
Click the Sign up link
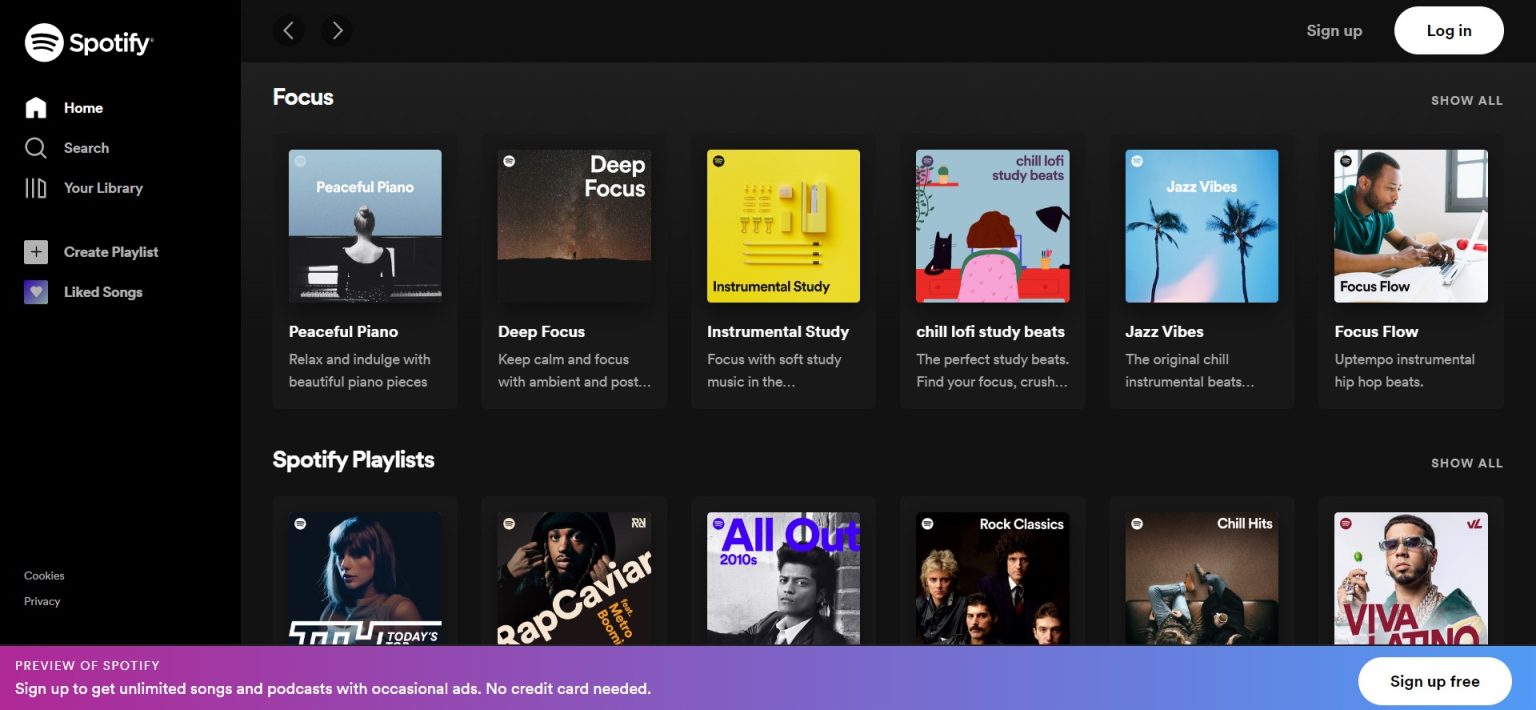1334,31
